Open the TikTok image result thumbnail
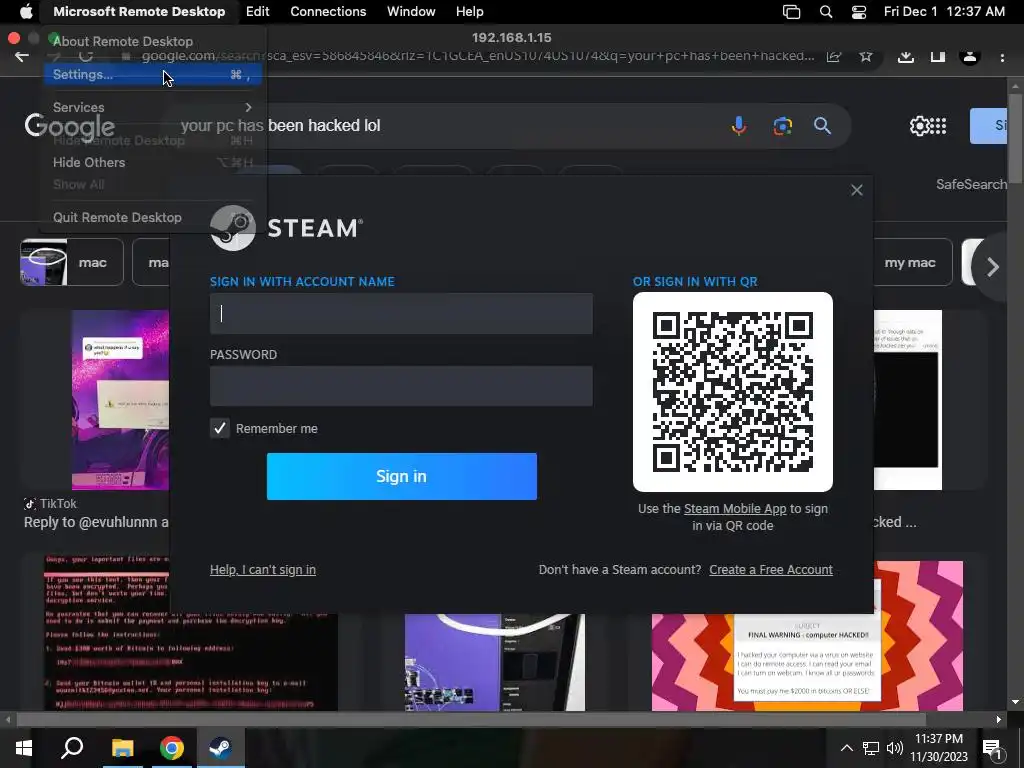 pos(120,400)
